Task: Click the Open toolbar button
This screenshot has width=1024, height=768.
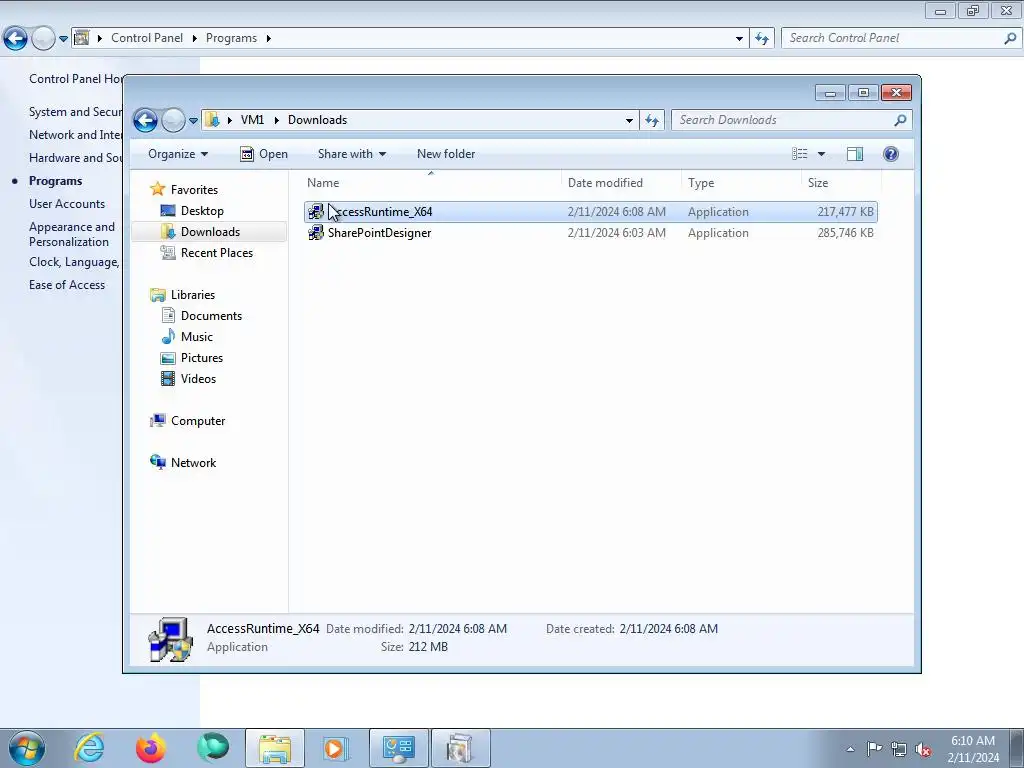Action: [264, 154]
